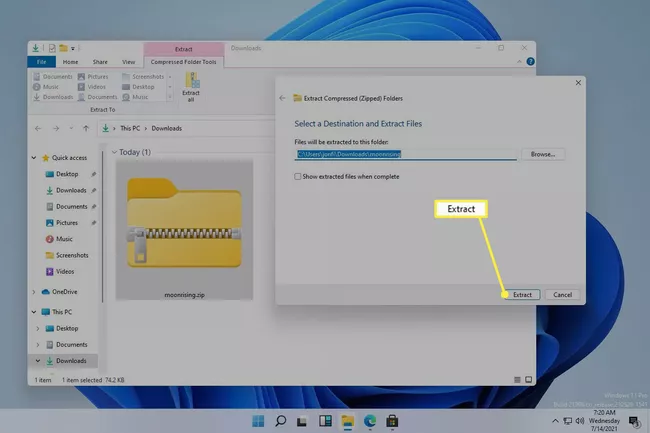Screen dimensions: 650x433
Task: Open Microsoft Store from taskbar
Action: 391,420
